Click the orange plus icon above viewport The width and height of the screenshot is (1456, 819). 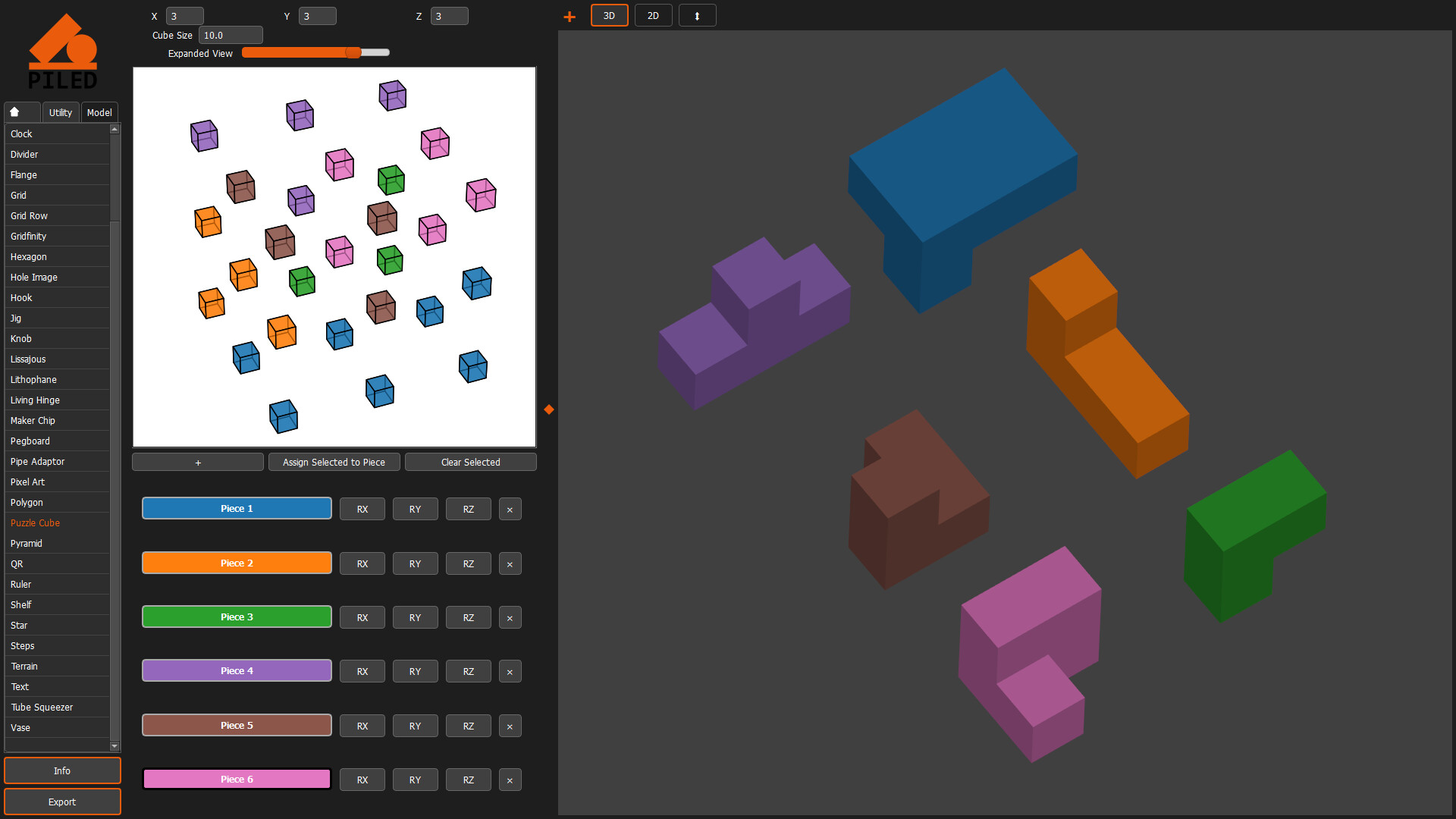click(x=570, y=17)
